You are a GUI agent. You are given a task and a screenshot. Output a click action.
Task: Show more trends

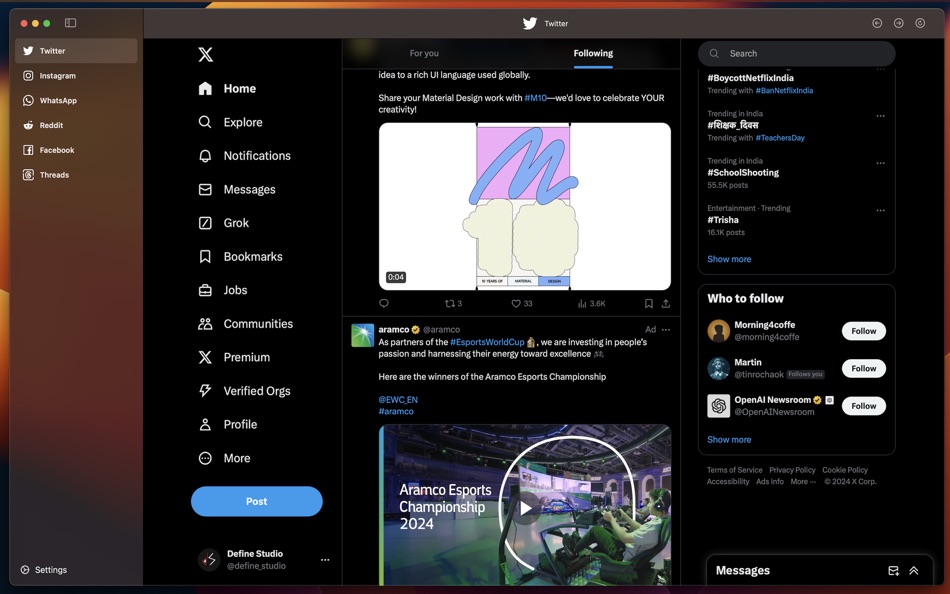click(729, 259)
